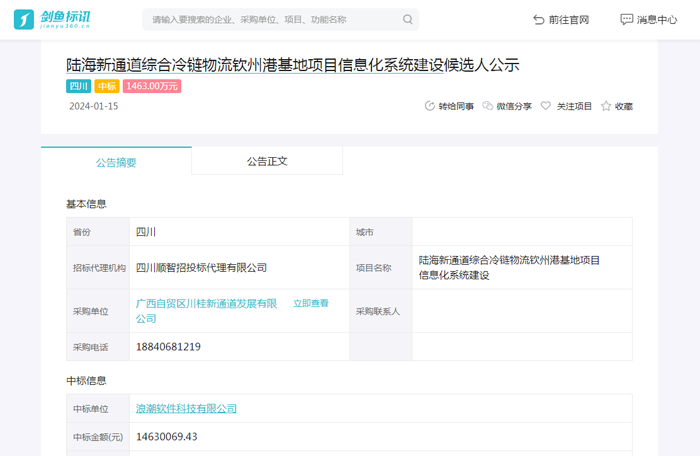Open 消息中心
Image resolution: width=700 pixels, height=456 pixels.
click(649, 20)
